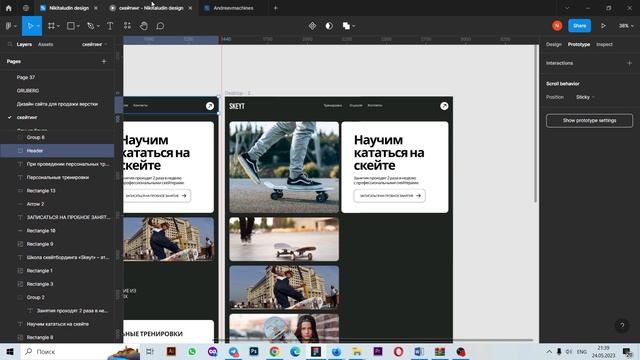Open Adobe Illustrator from taskbar
The width and height of the screenshot is (640, 360).
[x=171, y=351]
